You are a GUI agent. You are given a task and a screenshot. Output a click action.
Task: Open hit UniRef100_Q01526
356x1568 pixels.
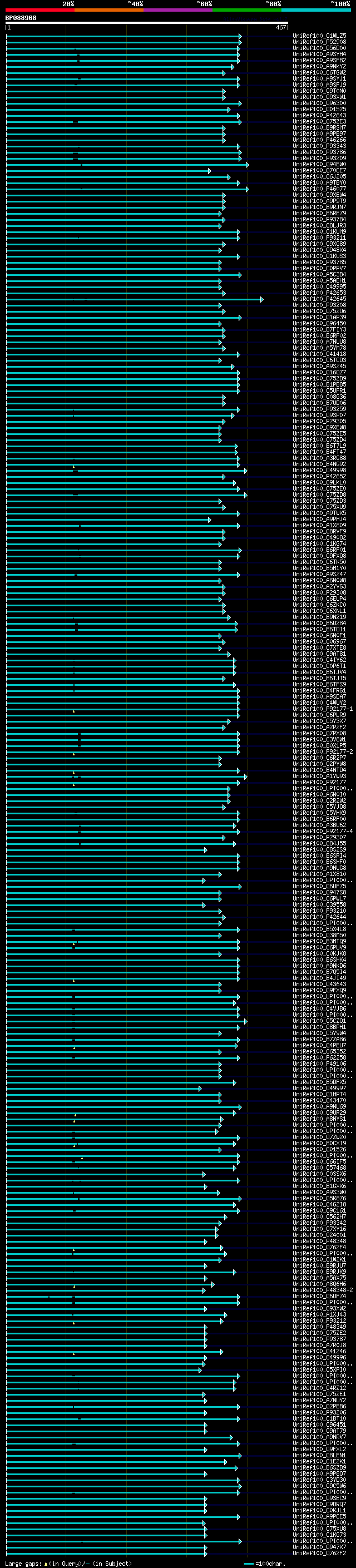tap(319, 1150)
